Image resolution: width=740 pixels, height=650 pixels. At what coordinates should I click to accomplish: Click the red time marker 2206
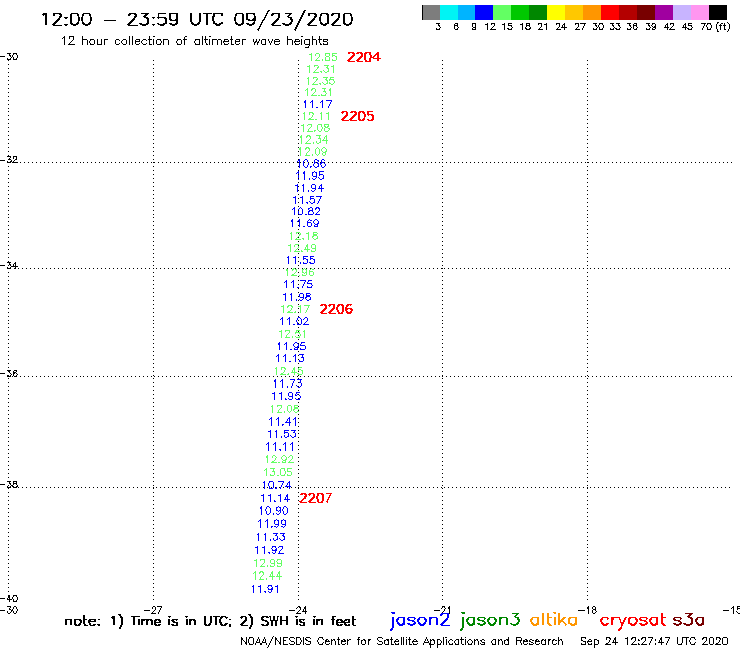336,309
